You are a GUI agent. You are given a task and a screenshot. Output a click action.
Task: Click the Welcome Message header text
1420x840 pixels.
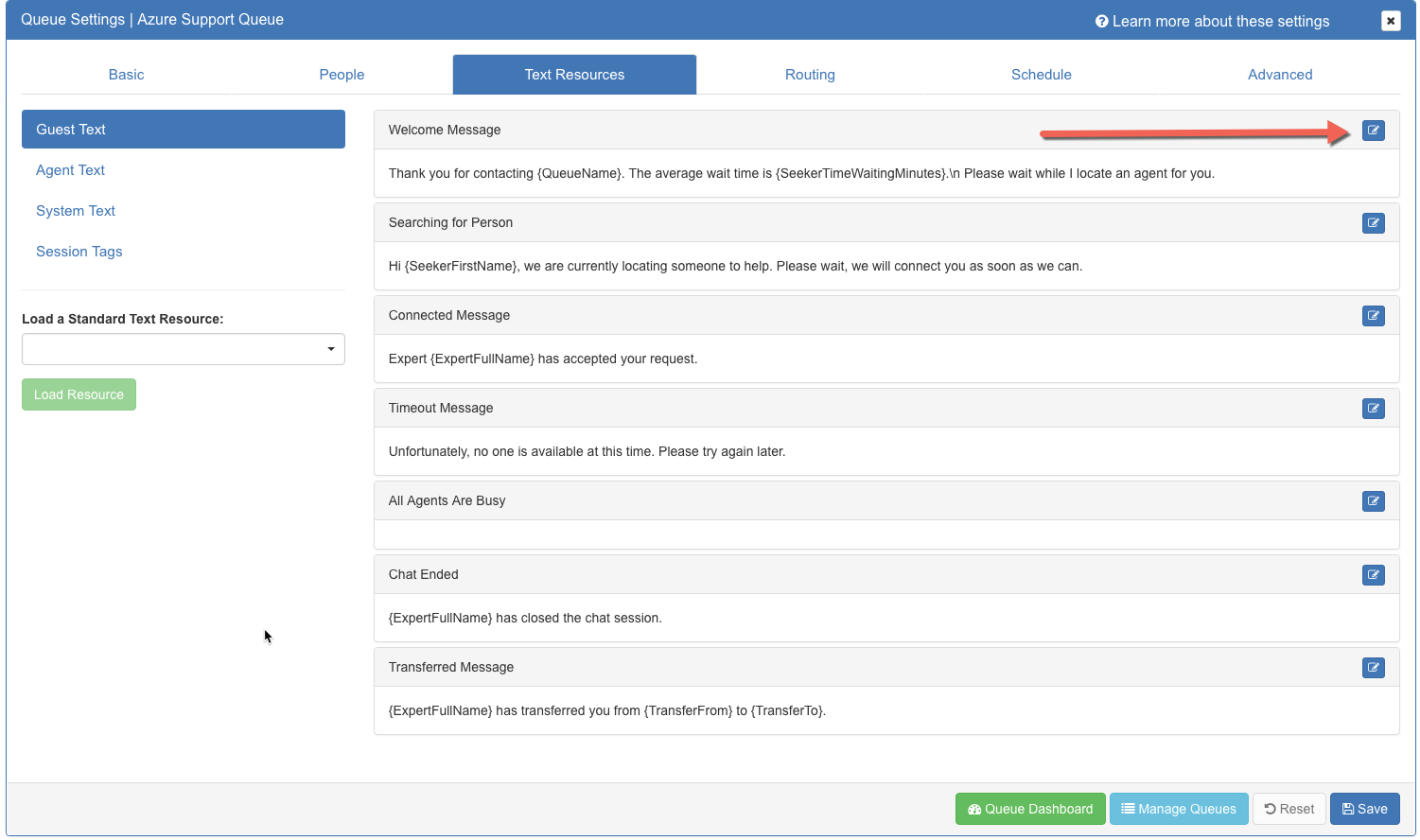[x=445, y=130]
